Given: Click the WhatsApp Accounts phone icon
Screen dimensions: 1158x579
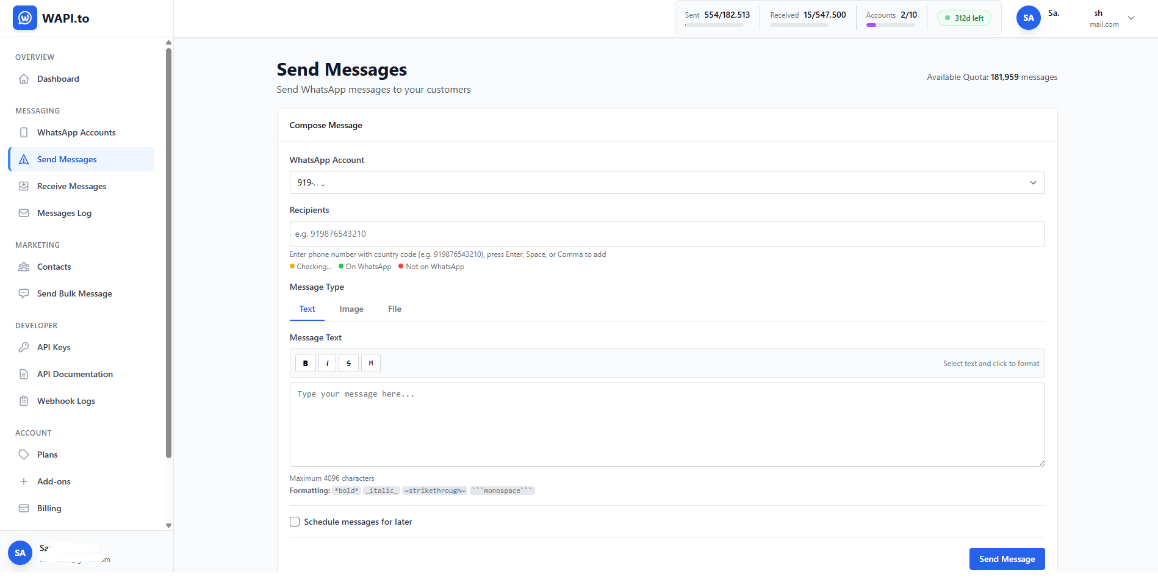Looking at the screenshot, I should [24, 133].
